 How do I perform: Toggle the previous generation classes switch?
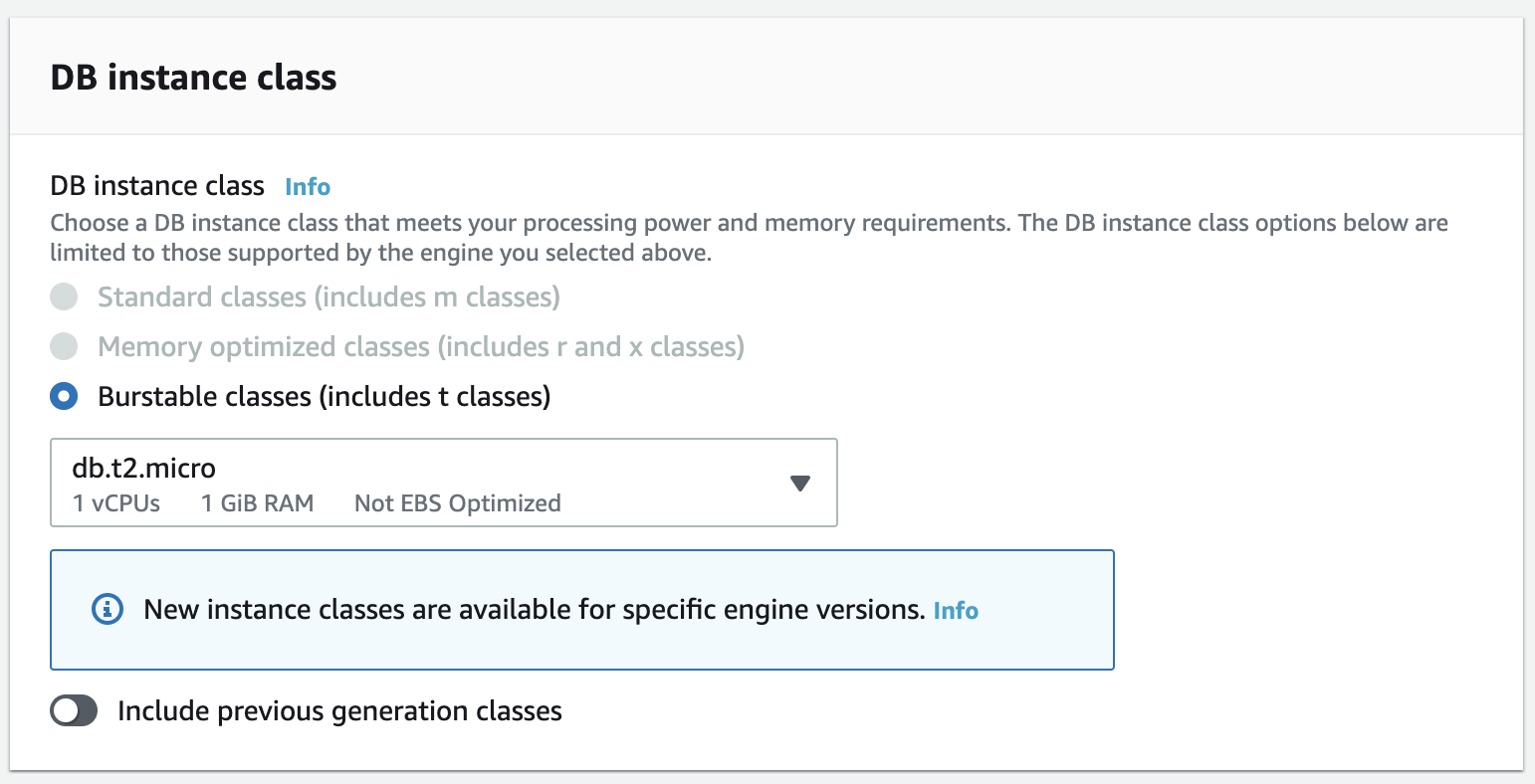pos(73,710)
